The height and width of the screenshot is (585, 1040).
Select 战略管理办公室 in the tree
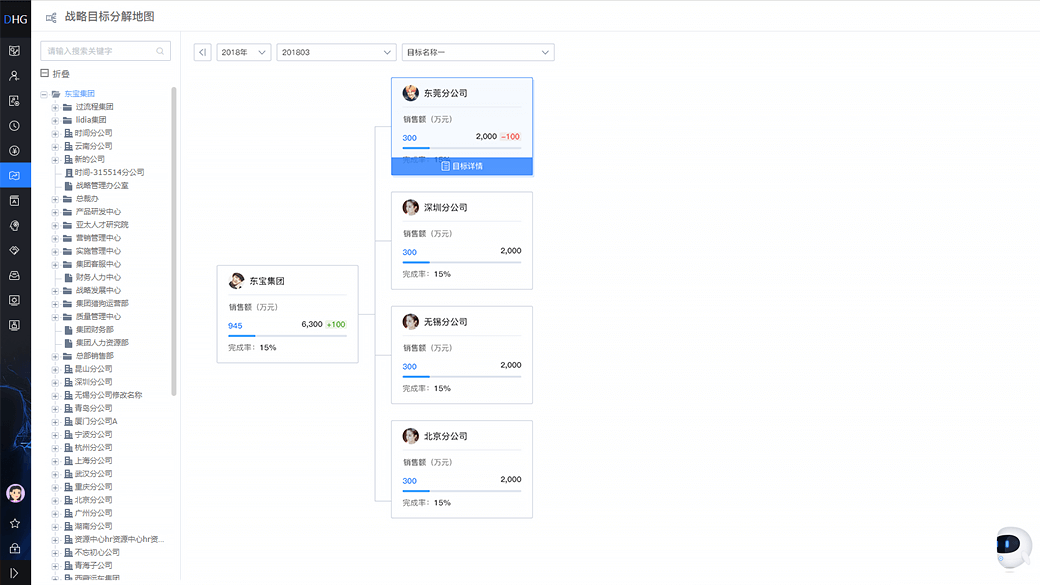tap(101, 186)
